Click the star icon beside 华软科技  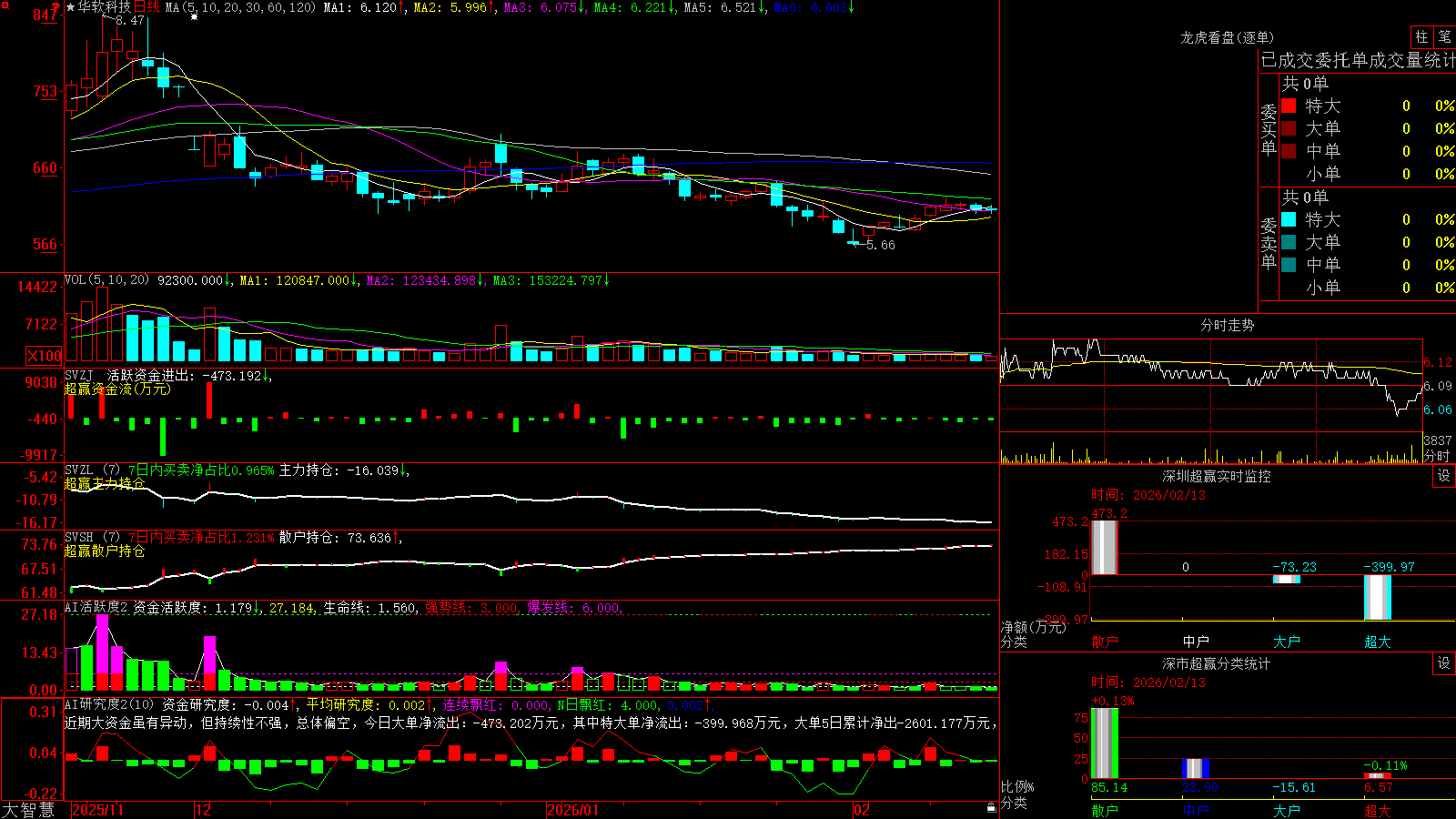pos(70,7)
